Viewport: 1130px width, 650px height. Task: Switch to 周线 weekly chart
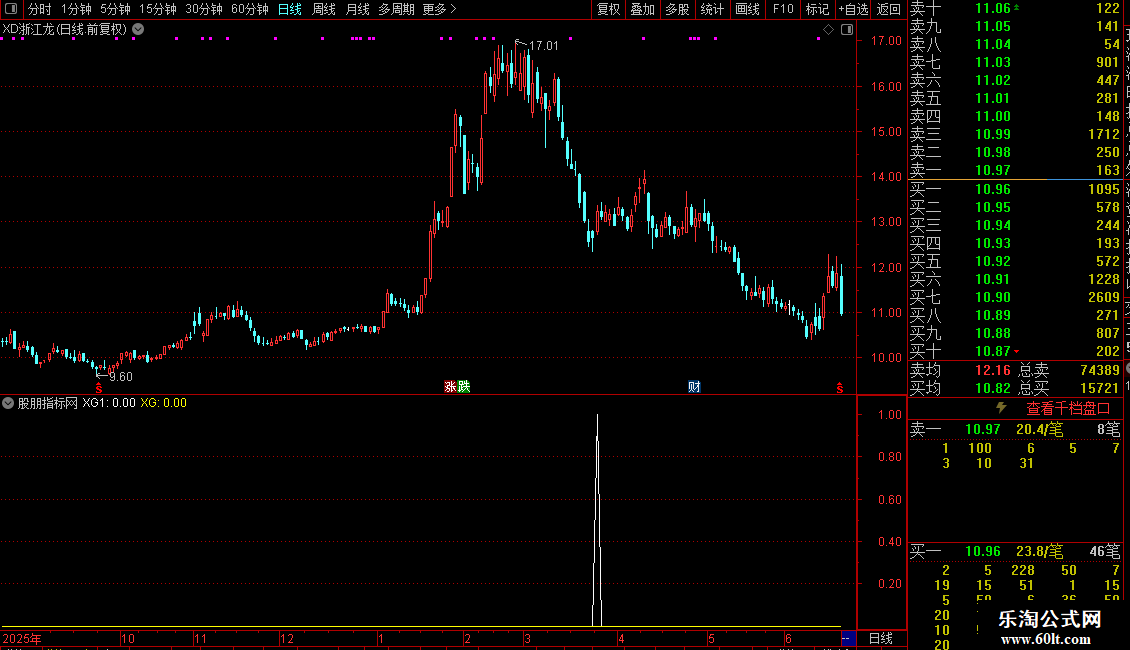click(324, 9)
